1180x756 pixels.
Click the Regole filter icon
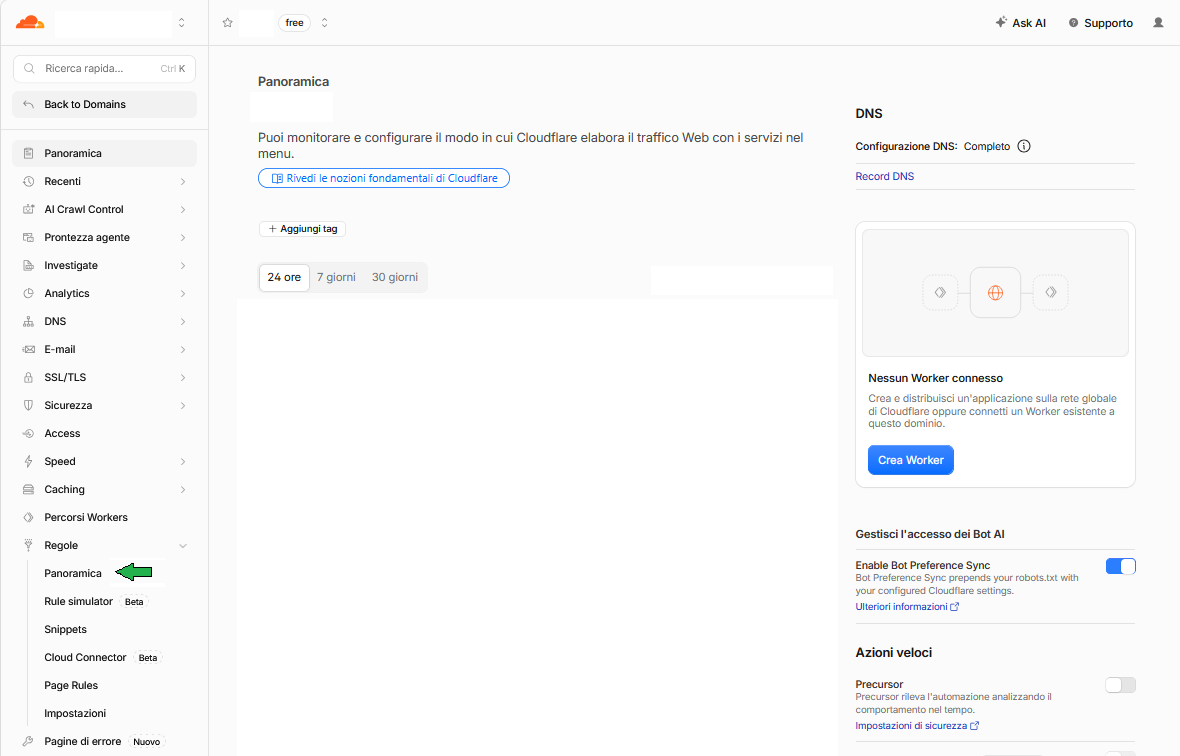(29, 545)
